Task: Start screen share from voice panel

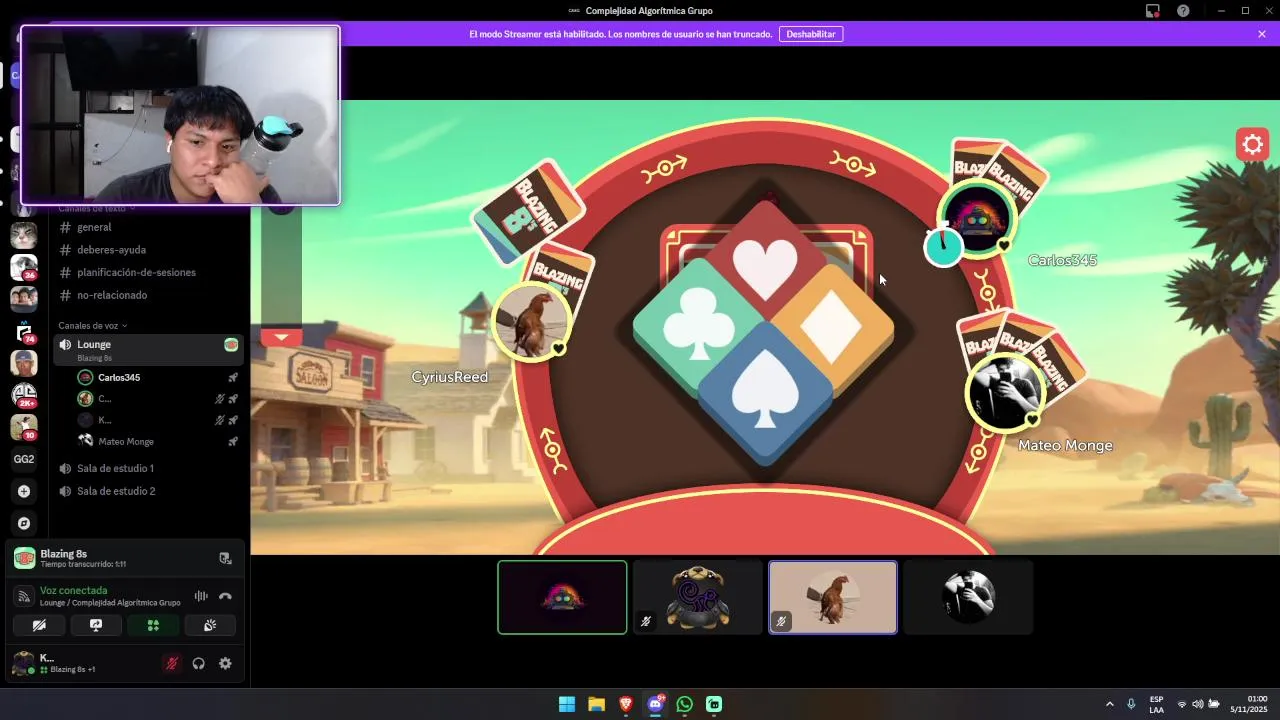Action: (x=96, y=625)
